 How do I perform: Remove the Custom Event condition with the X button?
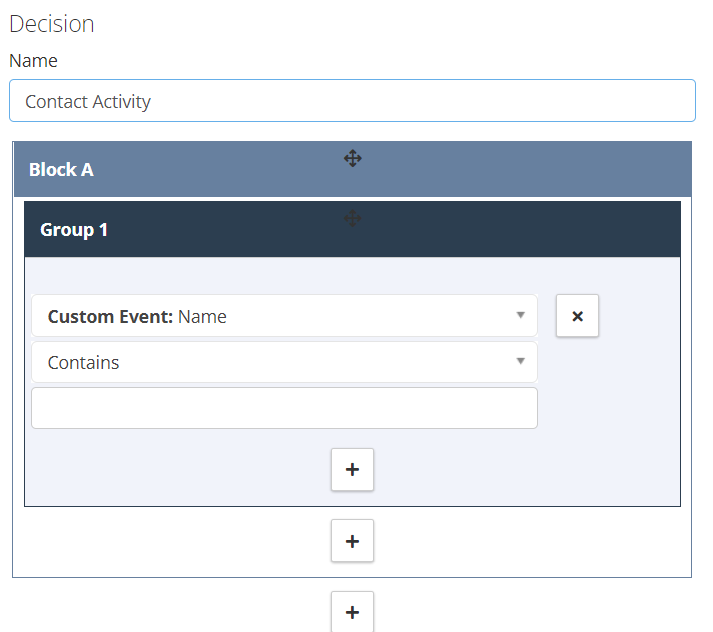point(577,316)
